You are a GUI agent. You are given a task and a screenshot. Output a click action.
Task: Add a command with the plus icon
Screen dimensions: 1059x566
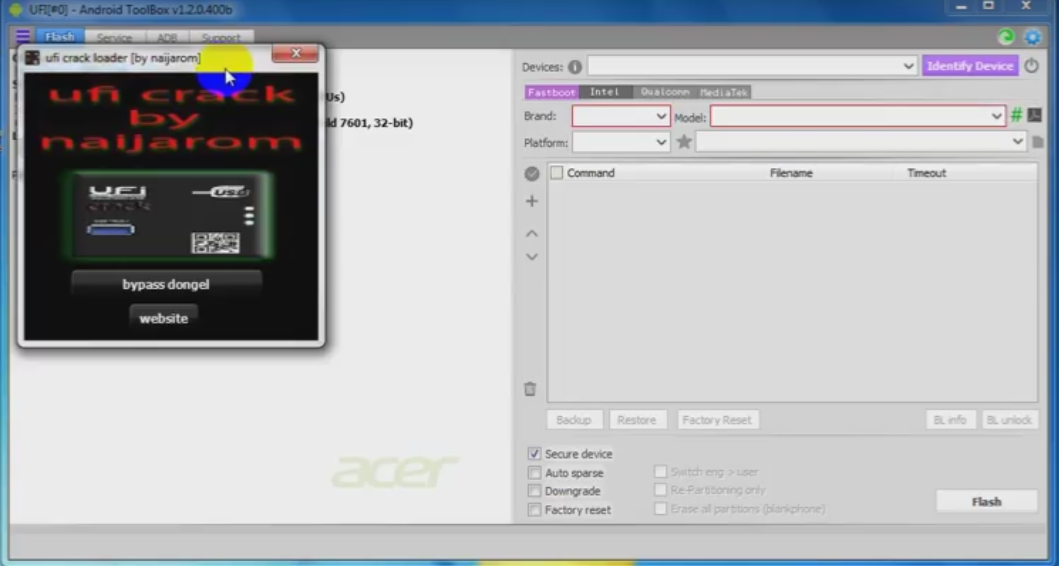pyautogui.click(x=532, y=201)
